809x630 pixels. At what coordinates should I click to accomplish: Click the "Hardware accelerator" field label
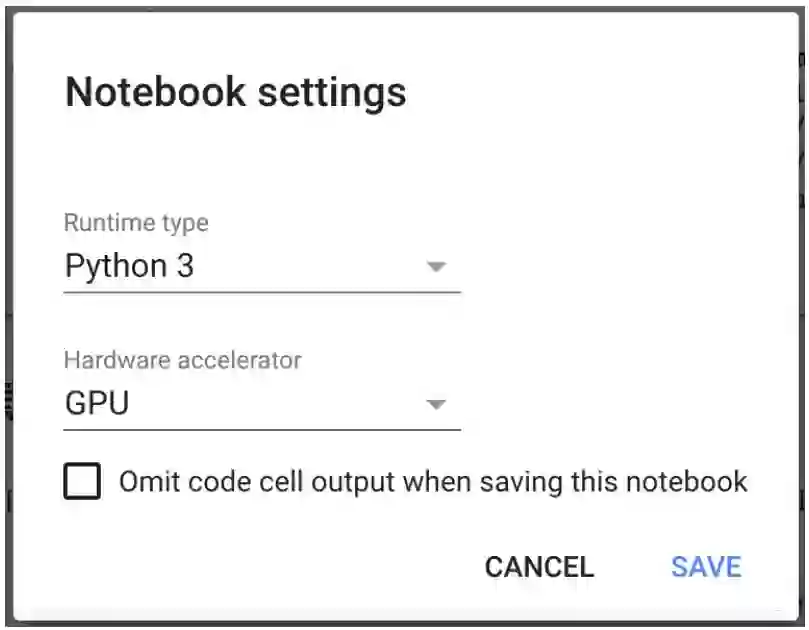pyautogui.click(x=182, y=360)
